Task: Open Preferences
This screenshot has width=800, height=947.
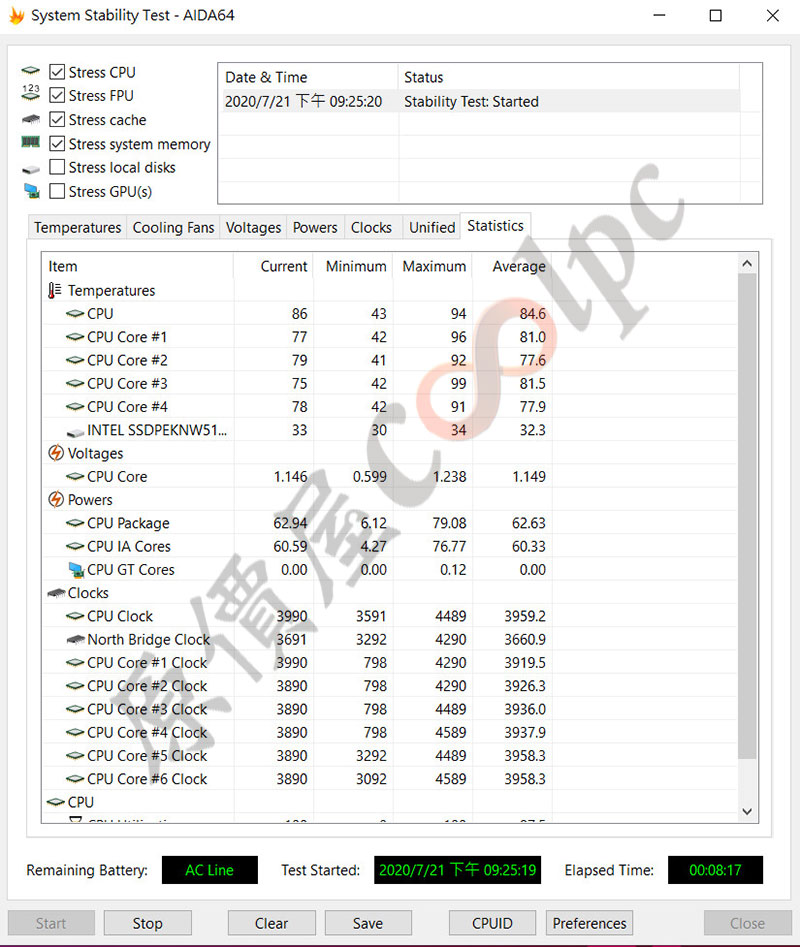Action: tap(589, 923)
